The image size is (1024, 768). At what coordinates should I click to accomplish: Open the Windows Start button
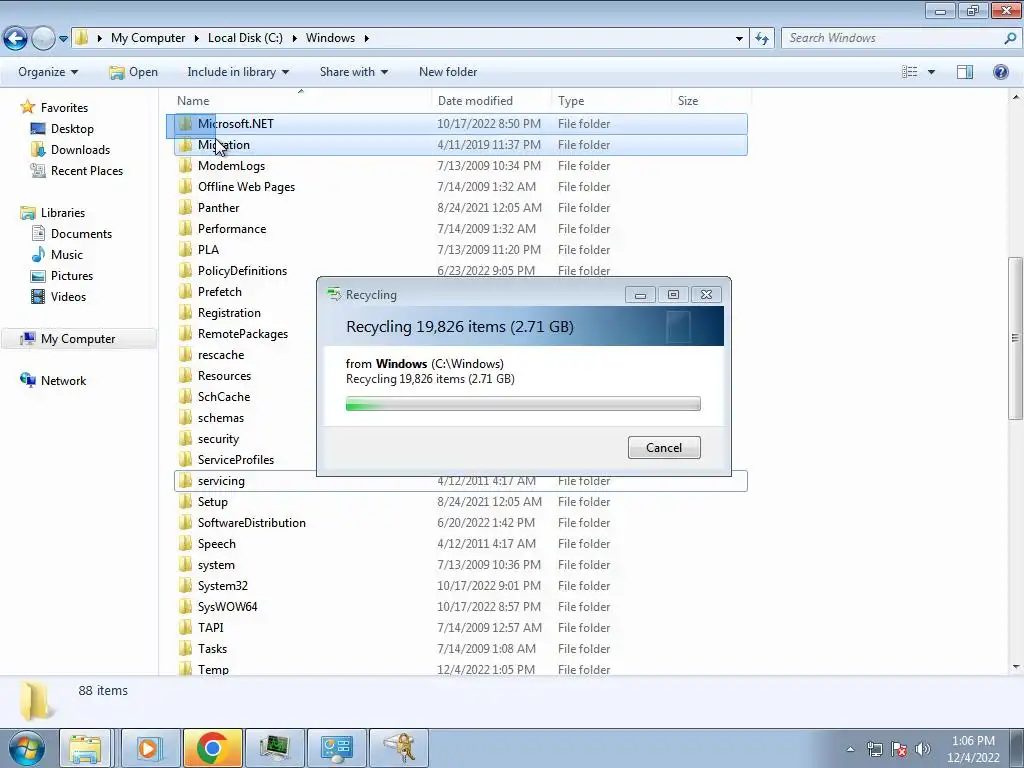[26, 748]
